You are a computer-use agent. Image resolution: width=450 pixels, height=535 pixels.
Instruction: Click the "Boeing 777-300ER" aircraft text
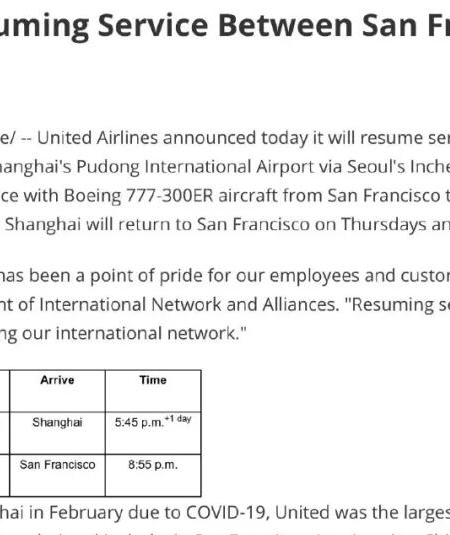[x=139, y=196]
